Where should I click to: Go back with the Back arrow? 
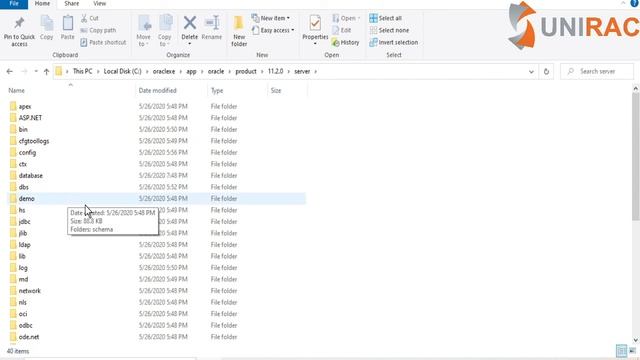click(x=9, y=71)
